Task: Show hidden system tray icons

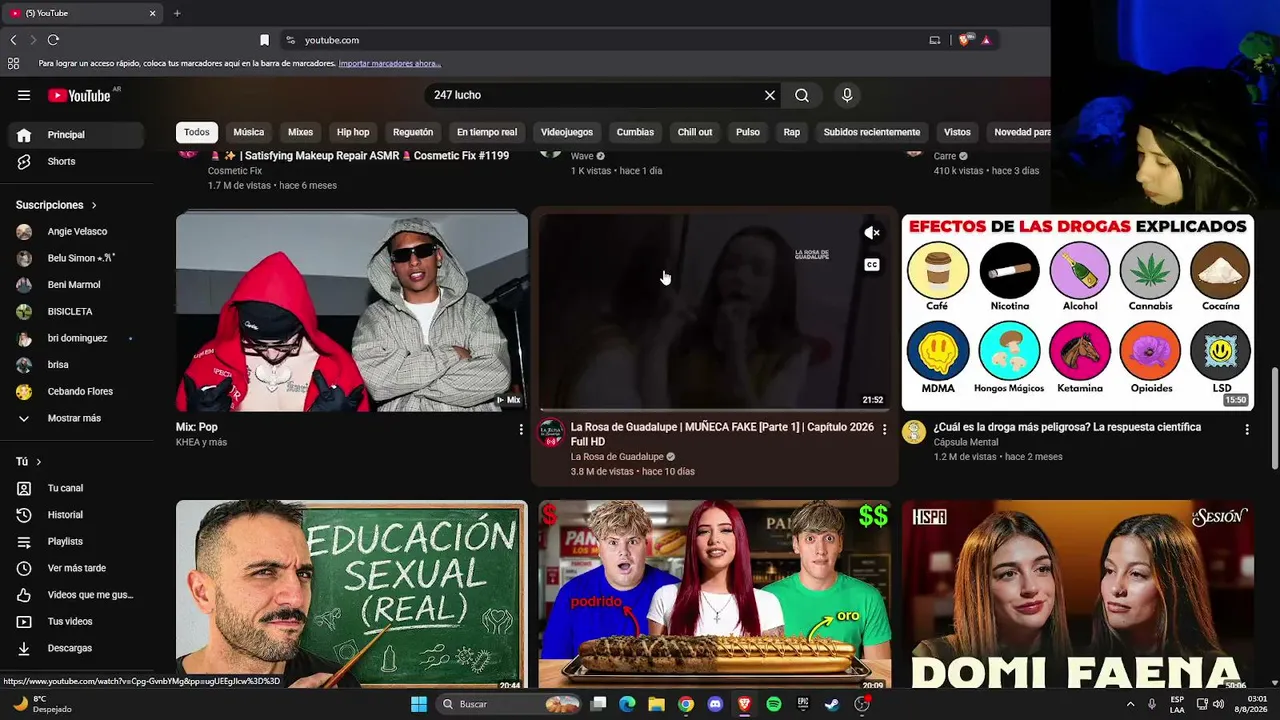Action: 1131,704
